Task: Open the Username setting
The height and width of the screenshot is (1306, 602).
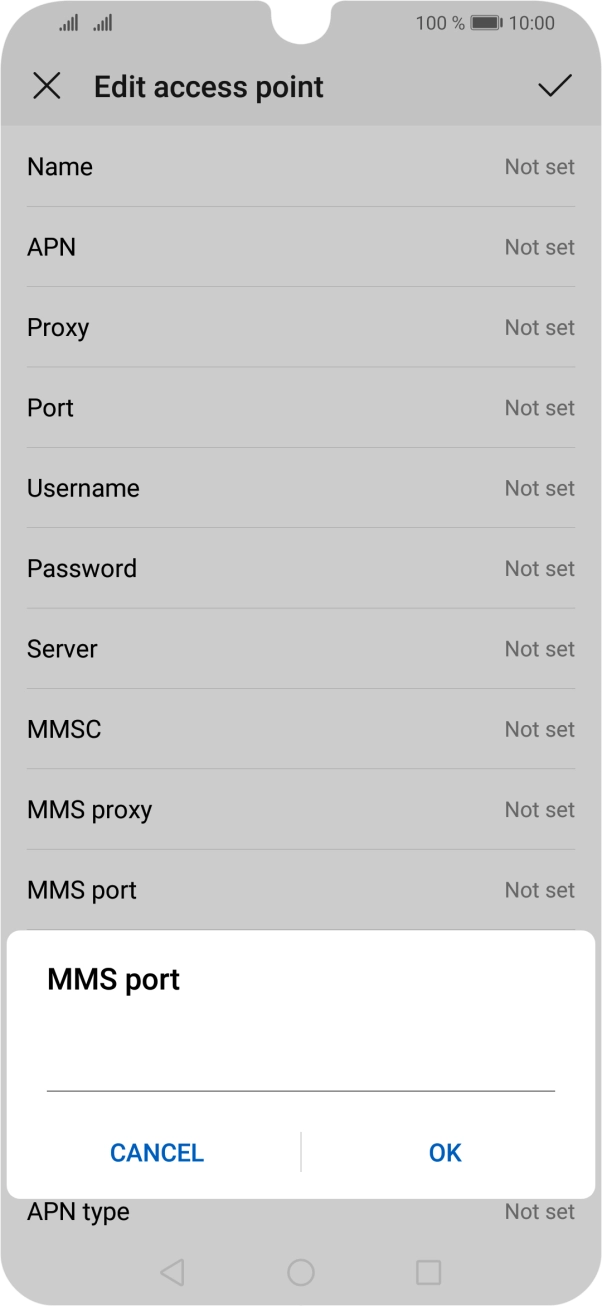Action: pos(300,488)
